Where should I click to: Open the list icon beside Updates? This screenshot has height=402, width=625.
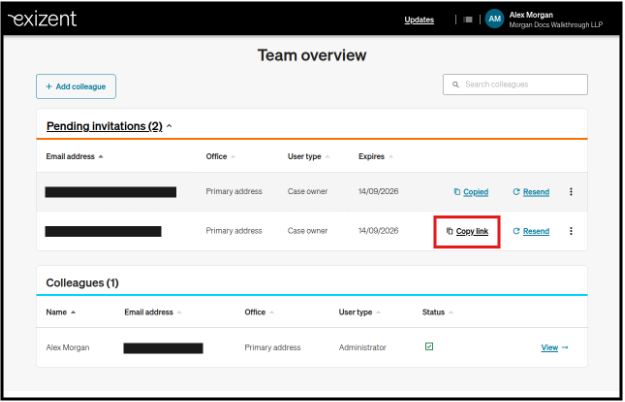coord(468,20)
